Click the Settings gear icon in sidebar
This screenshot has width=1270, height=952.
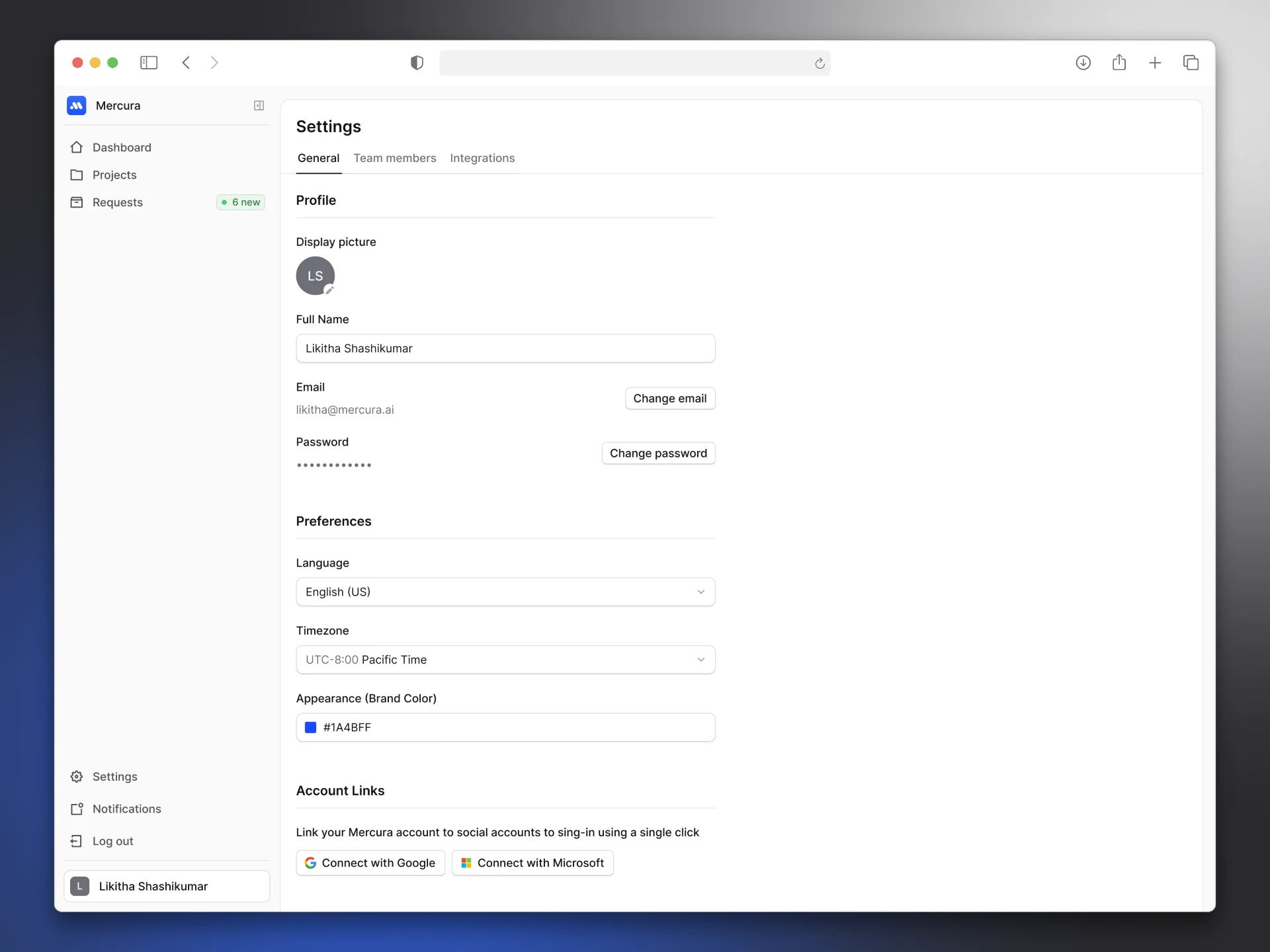click(77, 776)
